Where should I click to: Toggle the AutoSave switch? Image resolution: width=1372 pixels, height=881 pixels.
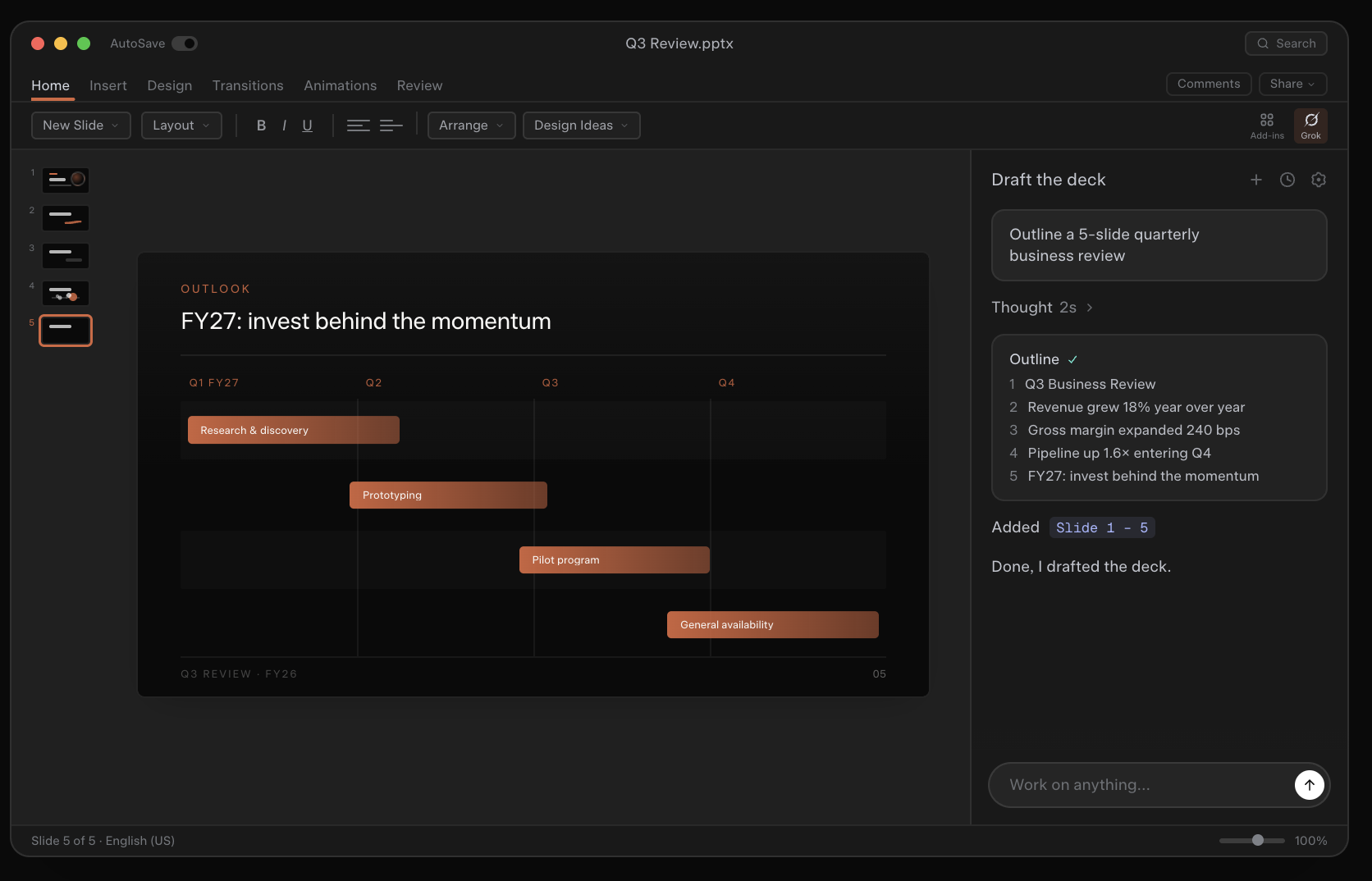coord(185,43)
